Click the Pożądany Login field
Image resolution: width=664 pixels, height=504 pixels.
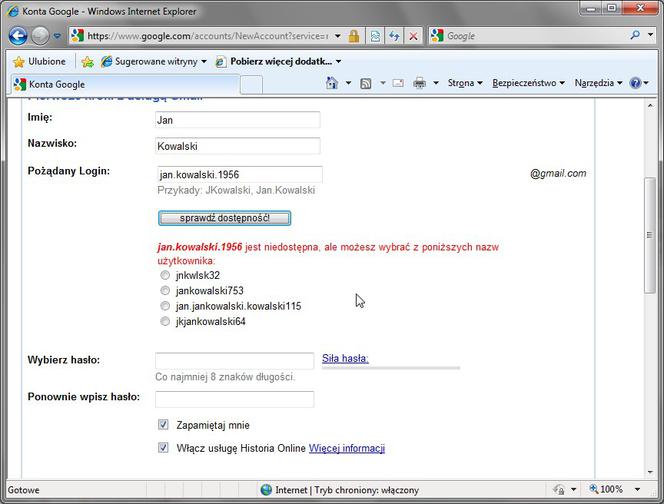tap(240, 174)
